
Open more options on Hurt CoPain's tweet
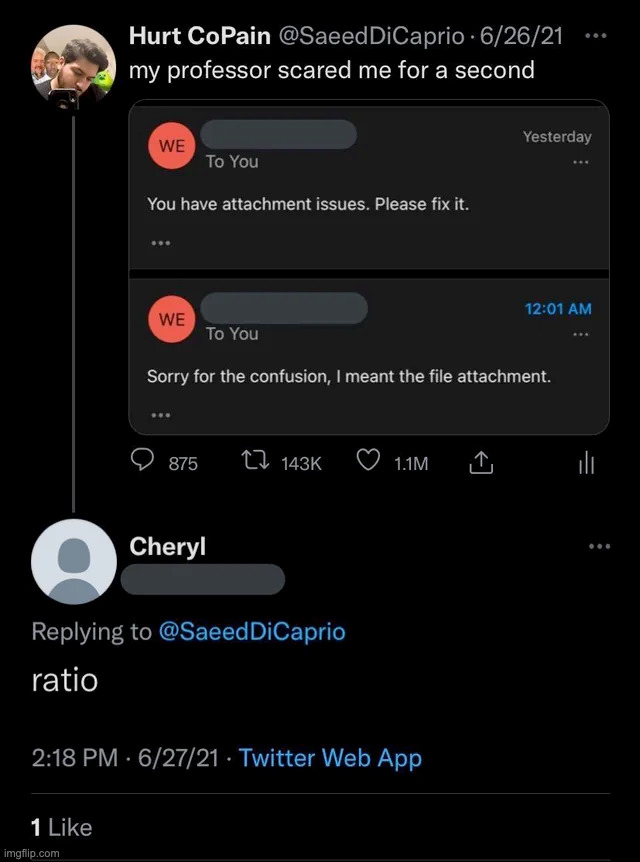(x=595, y=36)
